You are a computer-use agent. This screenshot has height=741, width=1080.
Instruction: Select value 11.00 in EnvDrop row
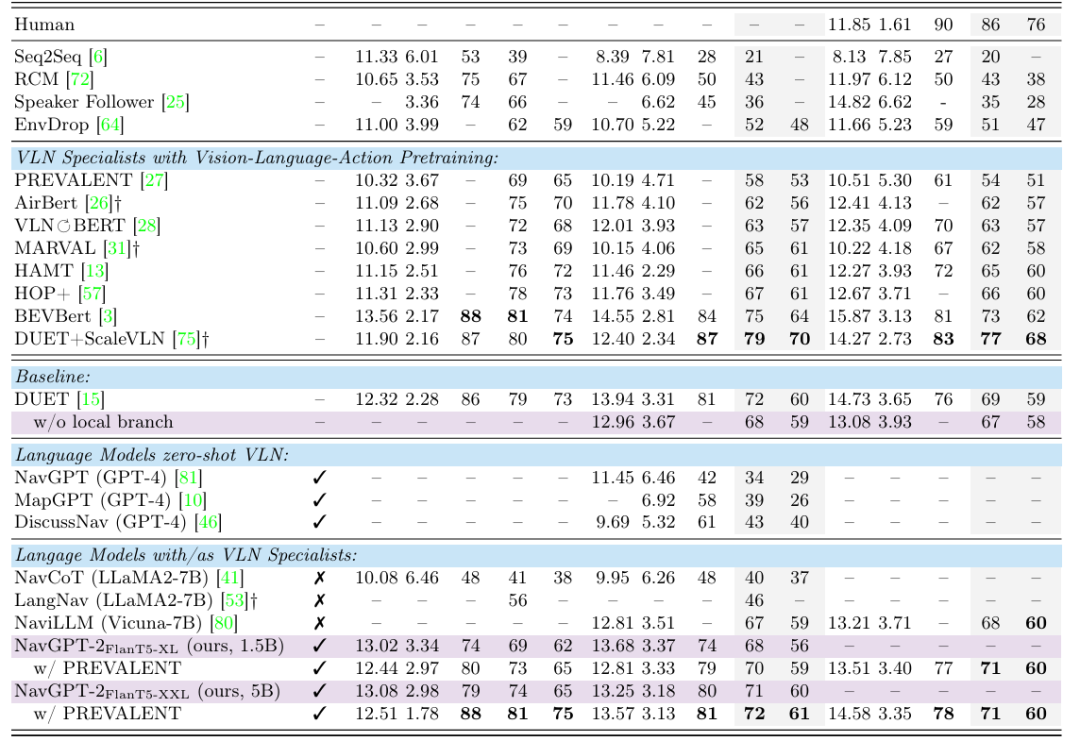coord(376,125)
